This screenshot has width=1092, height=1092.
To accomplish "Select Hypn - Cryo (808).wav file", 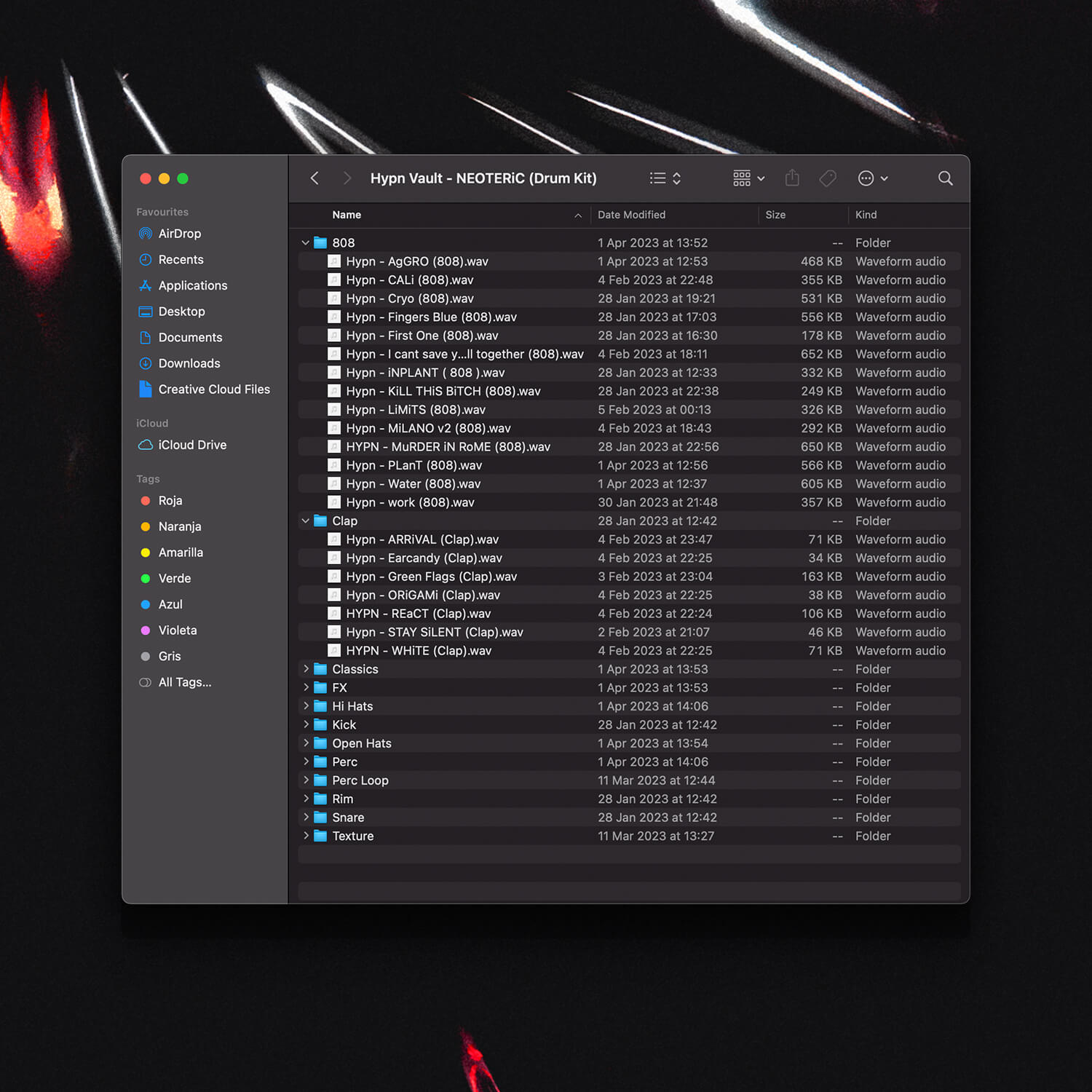I will (x=409, y=298).
